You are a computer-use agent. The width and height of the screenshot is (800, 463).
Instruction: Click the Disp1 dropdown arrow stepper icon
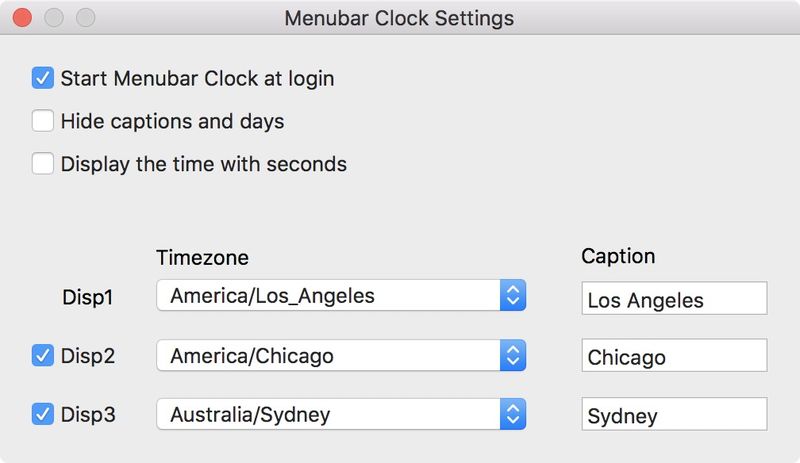pos(513,295)
